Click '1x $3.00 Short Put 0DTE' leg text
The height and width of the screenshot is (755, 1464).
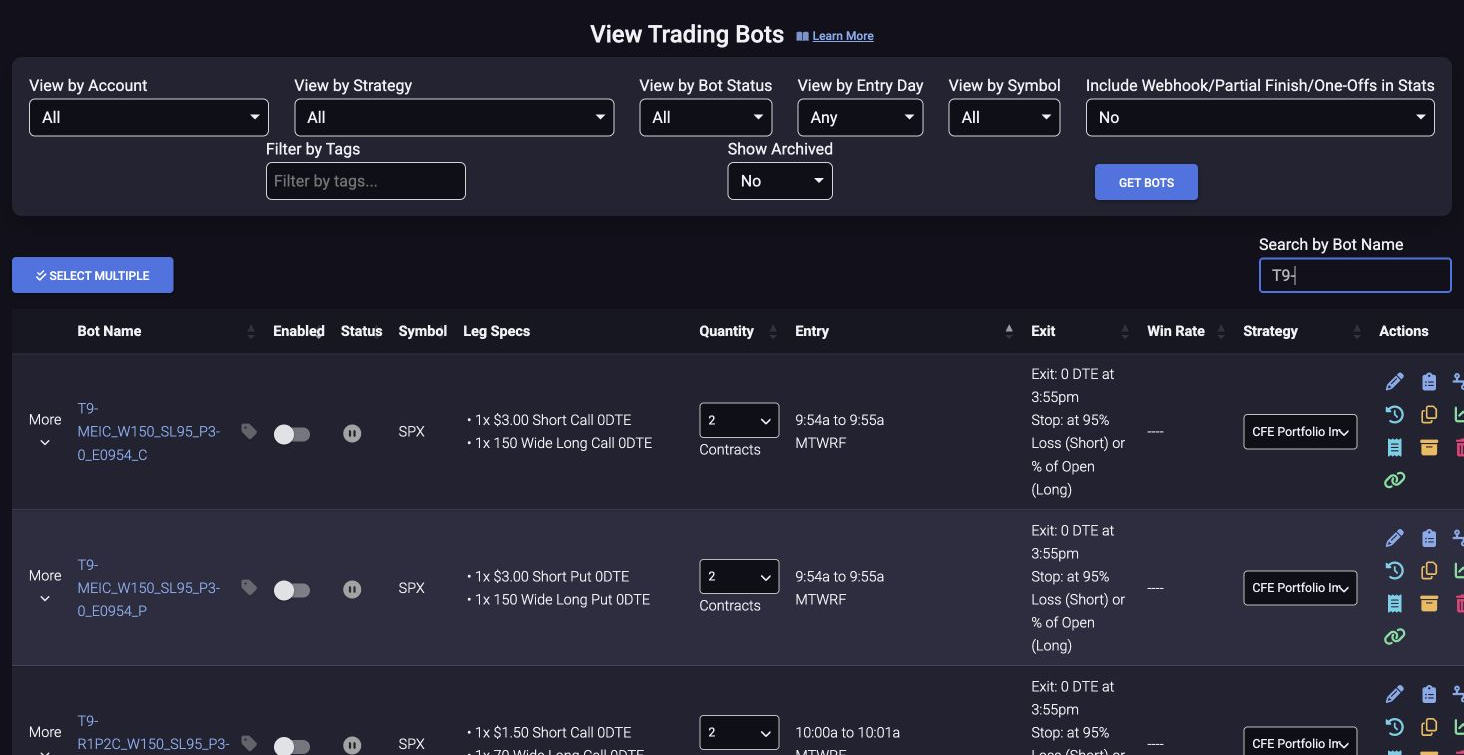point(552,576)
